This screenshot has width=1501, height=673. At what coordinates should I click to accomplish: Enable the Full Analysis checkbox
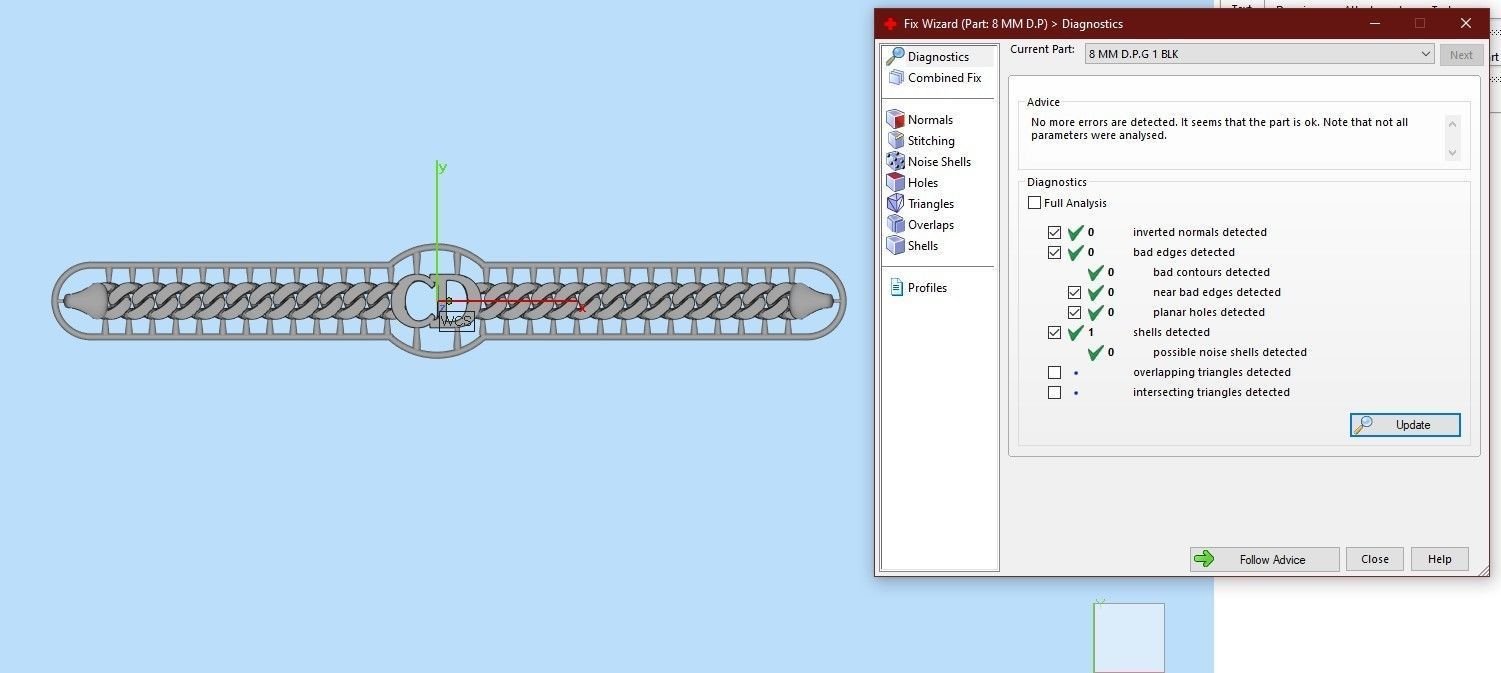pyautogui.click(x=1035, y=203)
